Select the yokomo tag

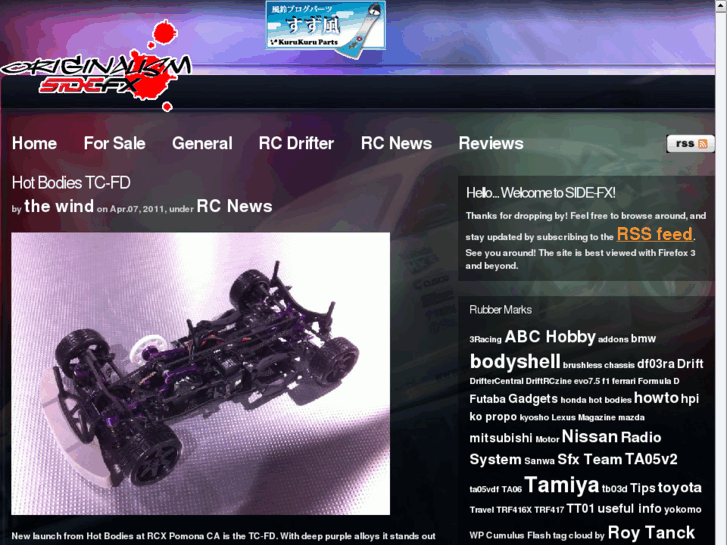(682, 509)
